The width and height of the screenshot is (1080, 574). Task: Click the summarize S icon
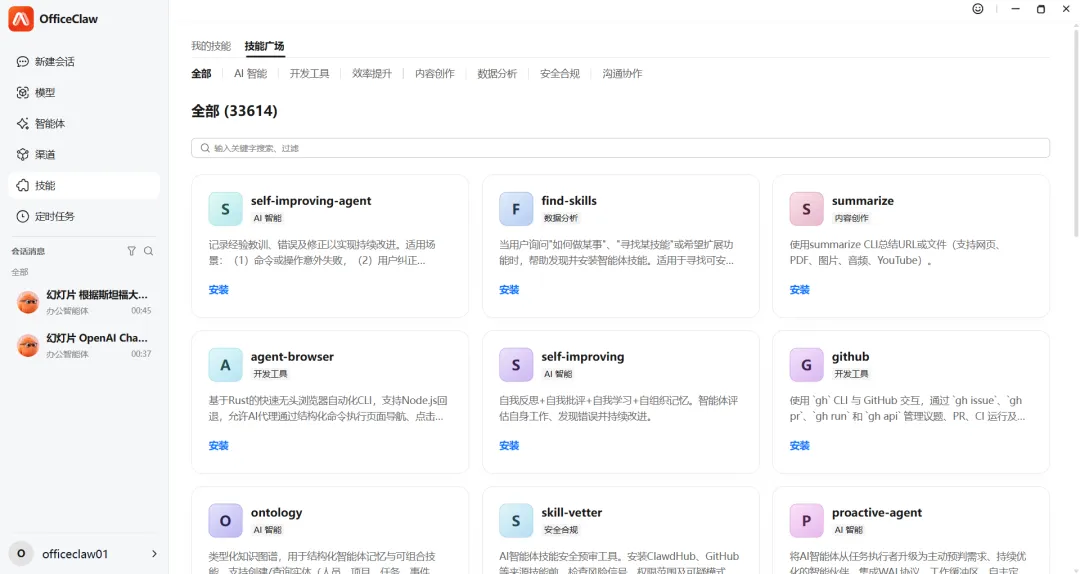tap(807, 209)
